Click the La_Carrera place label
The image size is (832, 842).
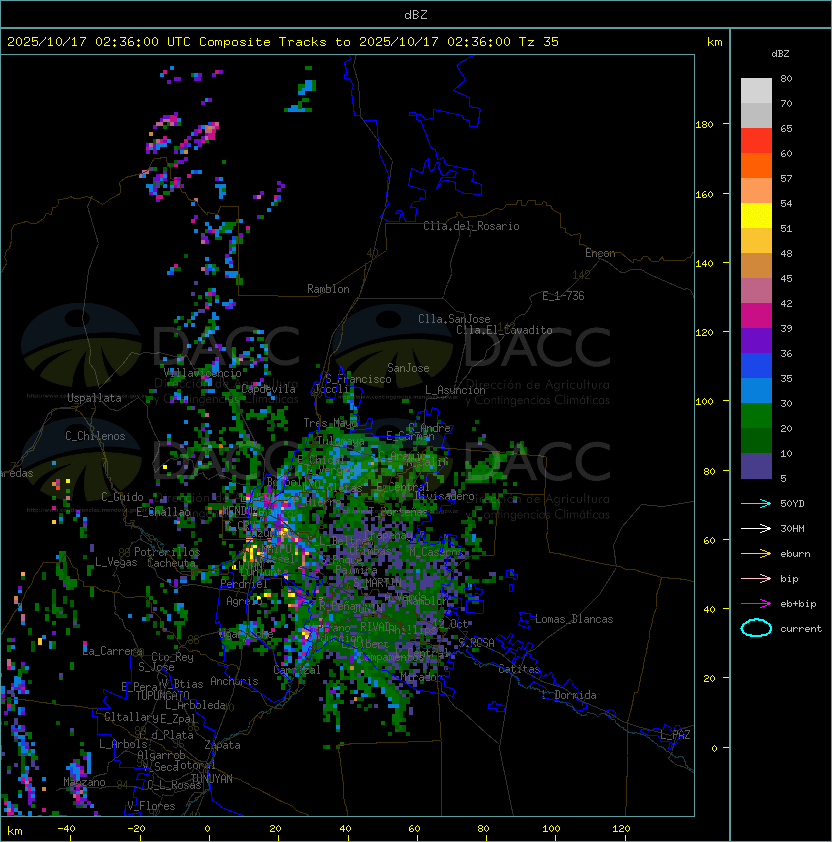pyautogui.click(x=113, y=651)
